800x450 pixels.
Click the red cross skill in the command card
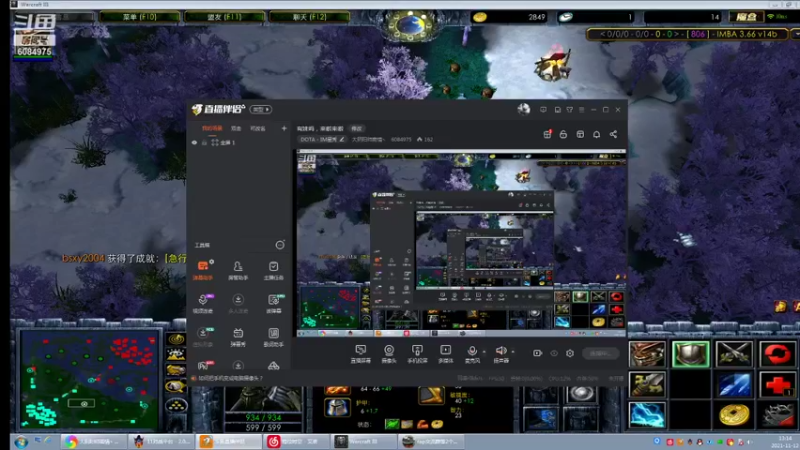point(777,384)
